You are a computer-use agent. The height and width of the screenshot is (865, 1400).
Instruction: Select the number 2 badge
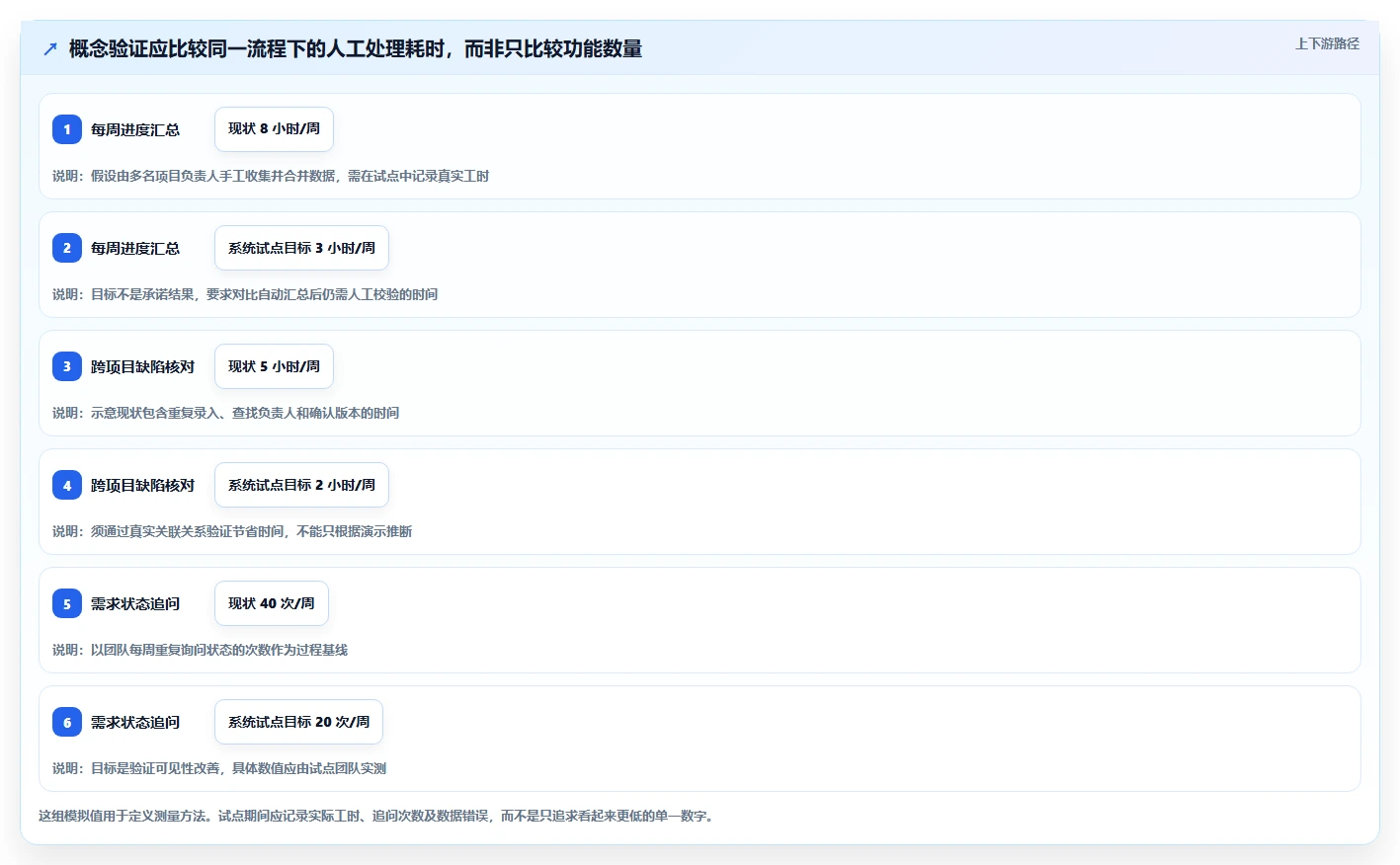coord(67,248)
